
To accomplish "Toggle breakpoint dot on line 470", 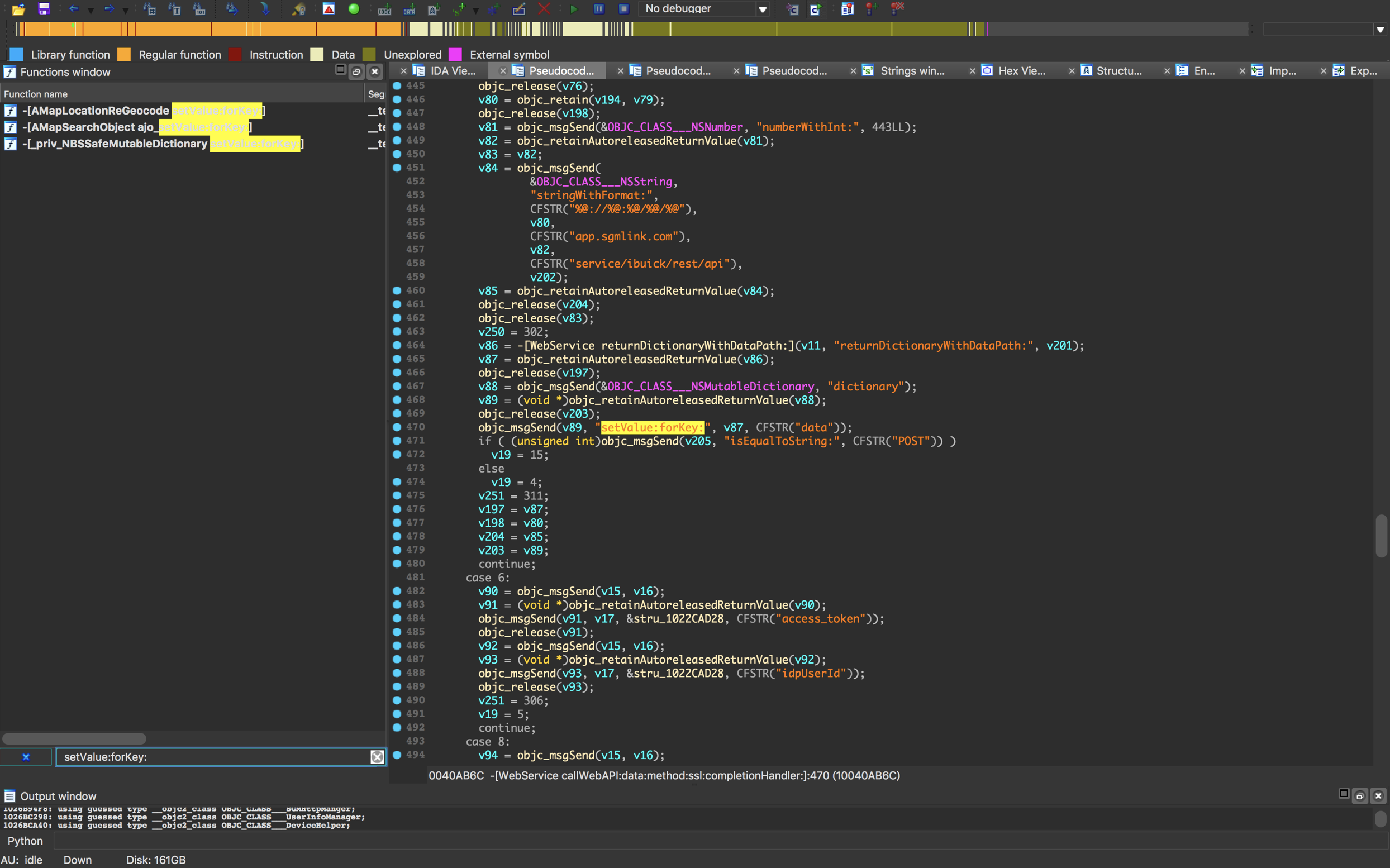I will click(x=397, y=427).
